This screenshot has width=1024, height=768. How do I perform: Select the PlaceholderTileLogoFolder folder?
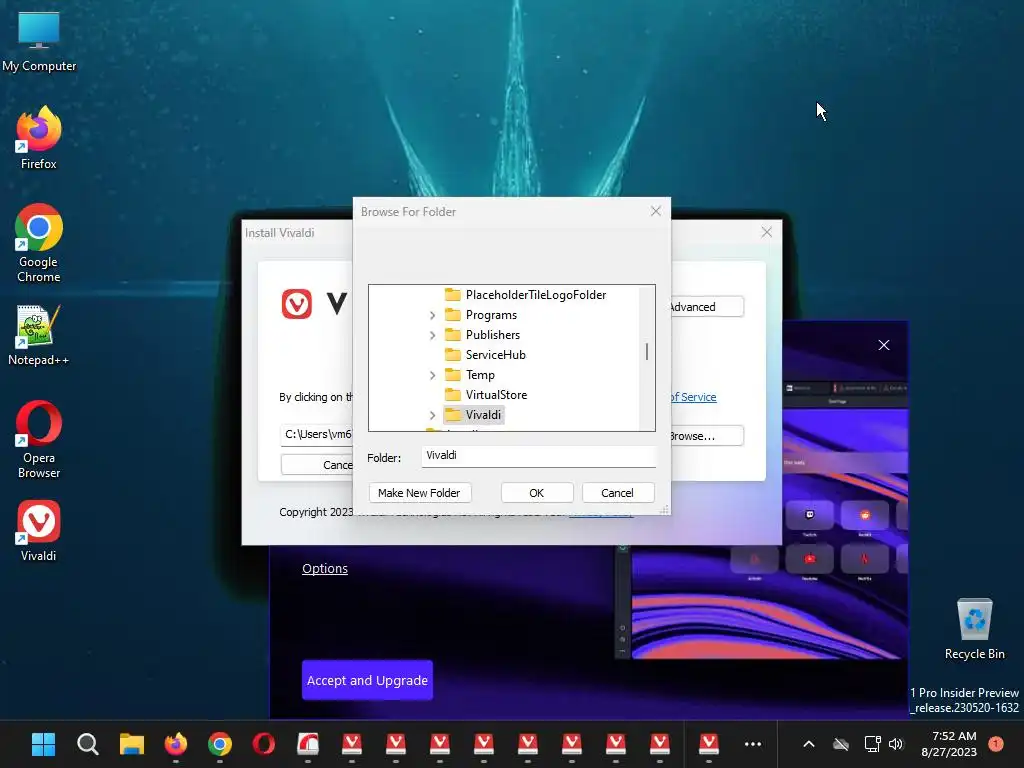click(x=536, y=295)
